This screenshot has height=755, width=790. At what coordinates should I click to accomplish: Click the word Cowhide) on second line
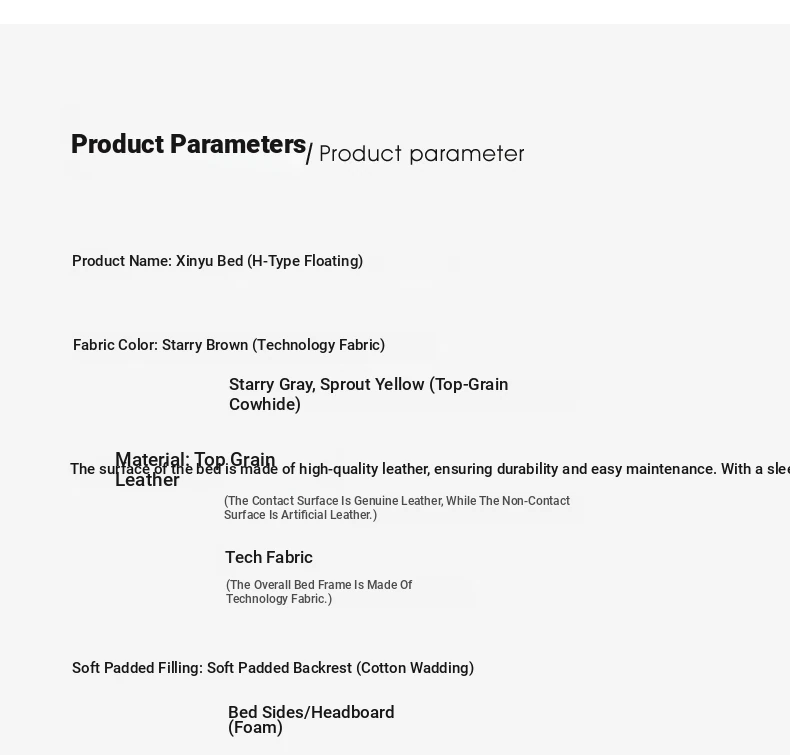pyautogui.click(x=265, y=404)
